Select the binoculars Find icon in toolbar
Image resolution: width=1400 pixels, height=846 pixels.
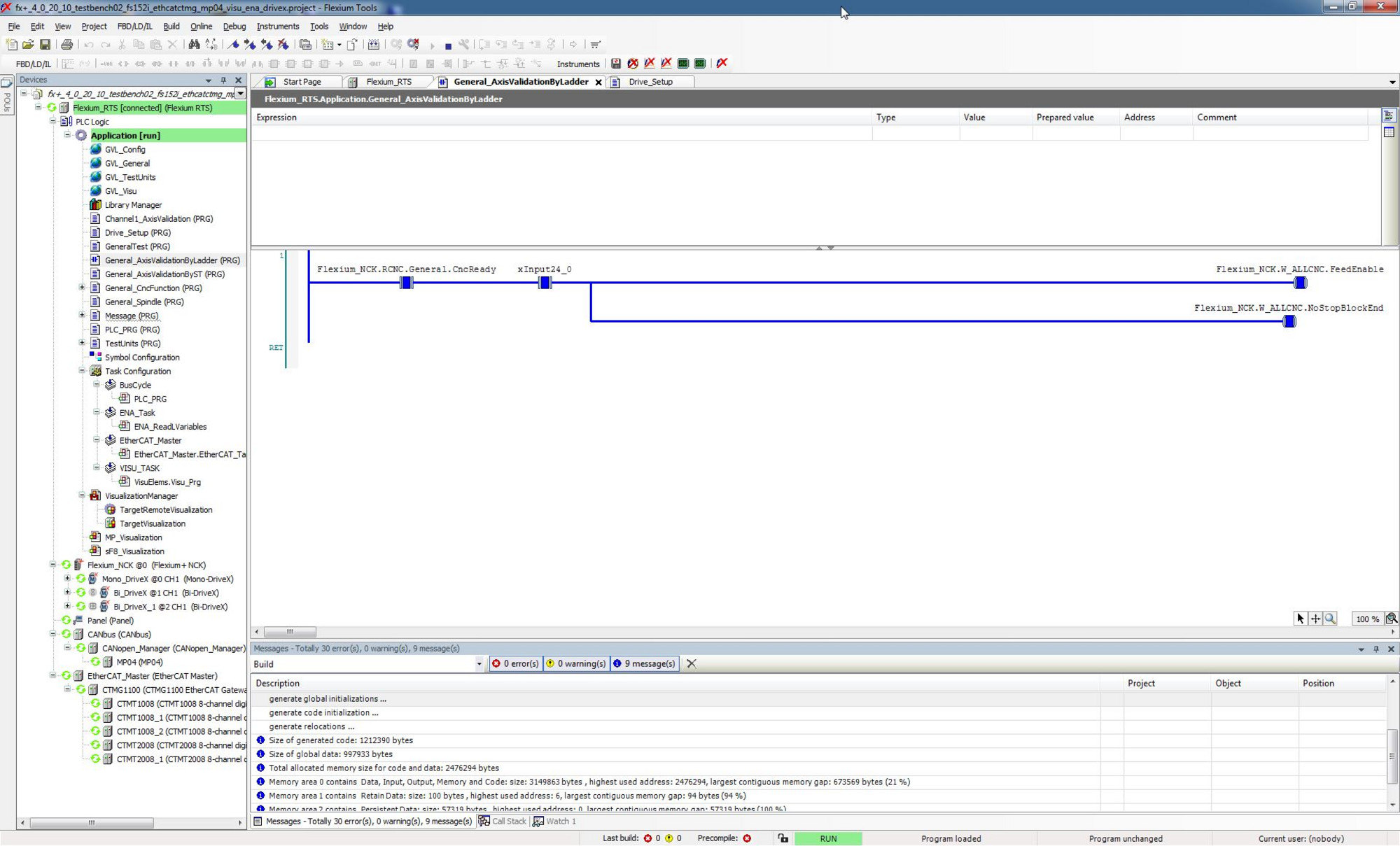tap(194, 44)
